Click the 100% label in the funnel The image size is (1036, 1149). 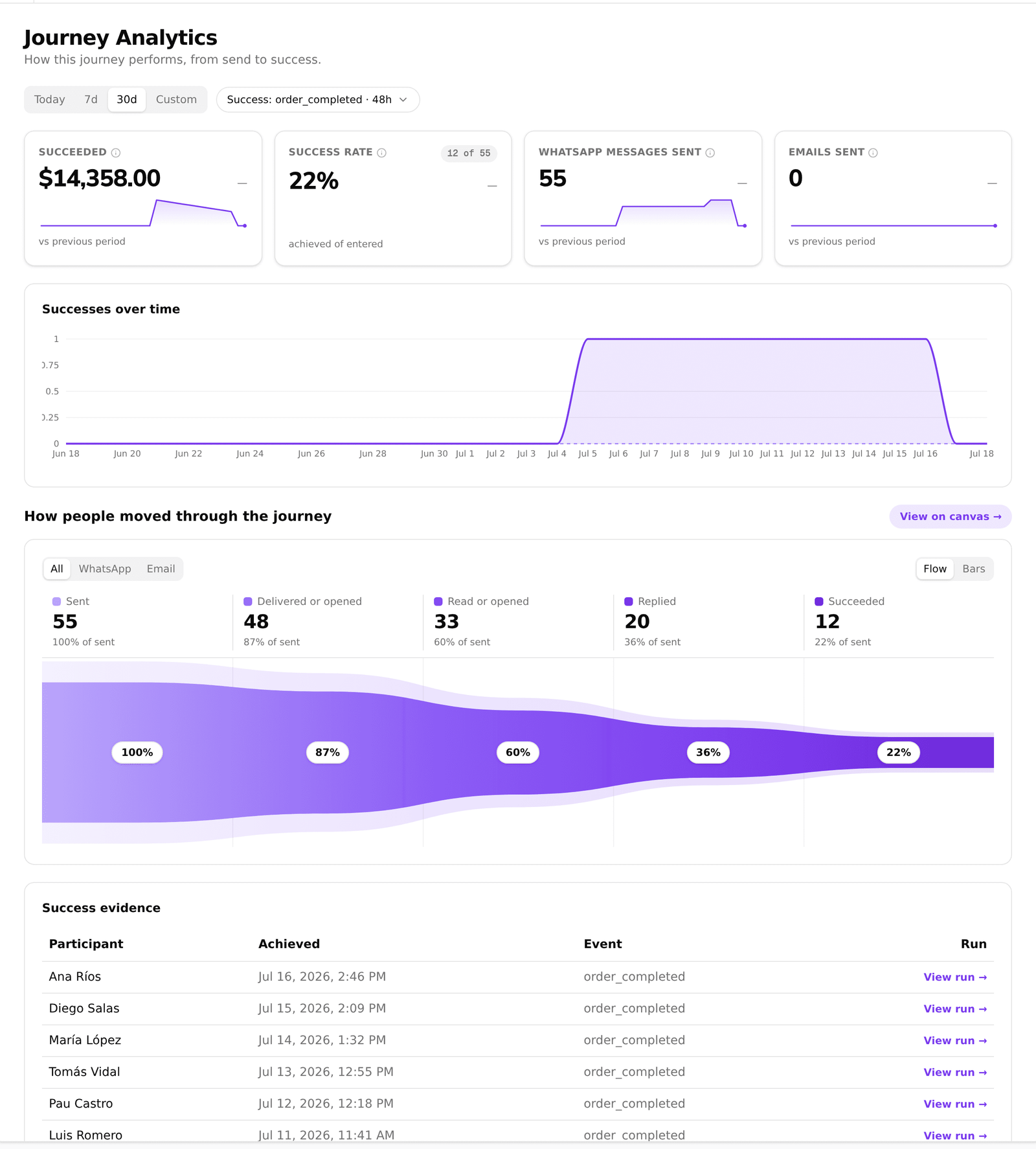pyautogui.click(x=137, y=753)
